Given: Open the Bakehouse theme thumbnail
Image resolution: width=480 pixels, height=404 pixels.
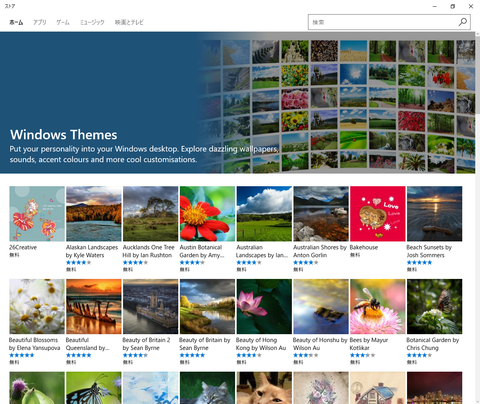Looking at the screenshot, I should [378, 214].
